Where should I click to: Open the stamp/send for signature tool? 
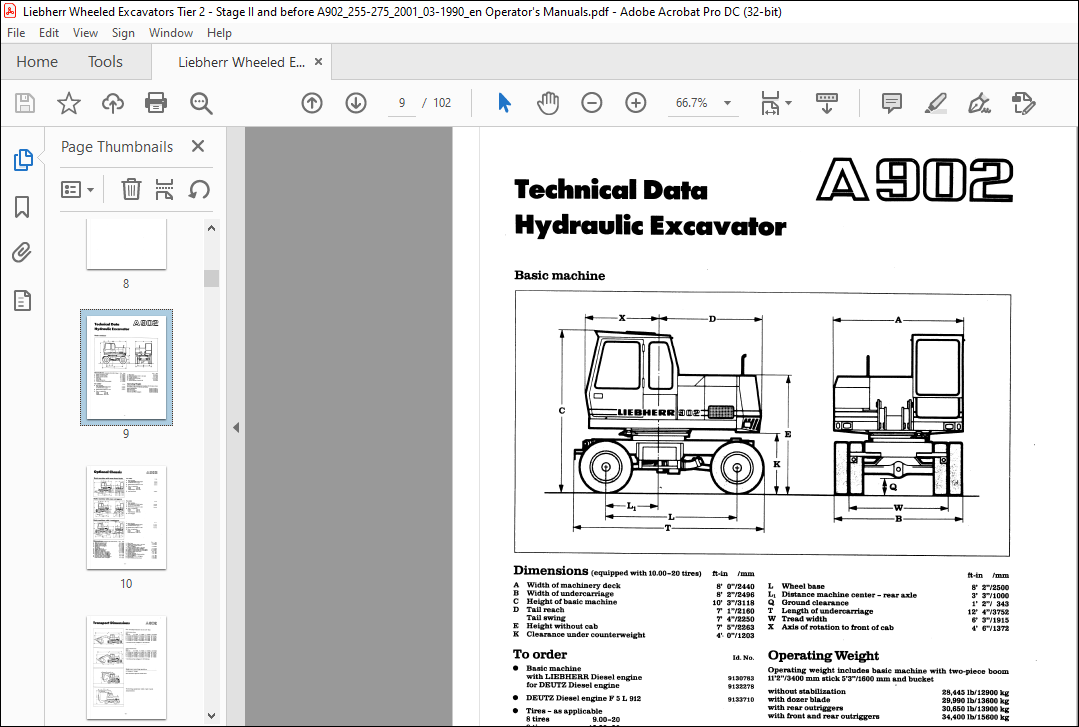[x=1023, y=103]
